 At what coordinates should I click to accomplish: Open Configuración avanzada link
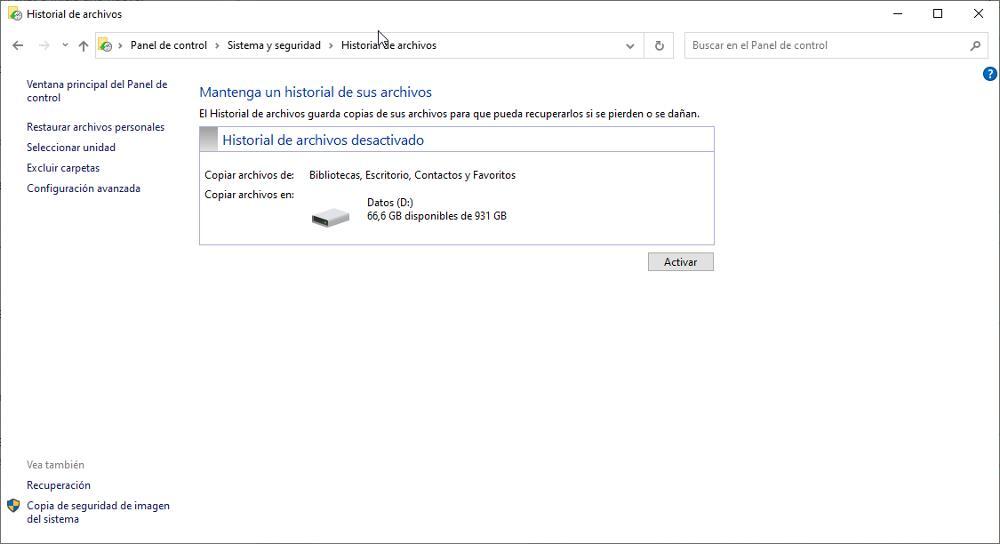(x=83, y=188)
